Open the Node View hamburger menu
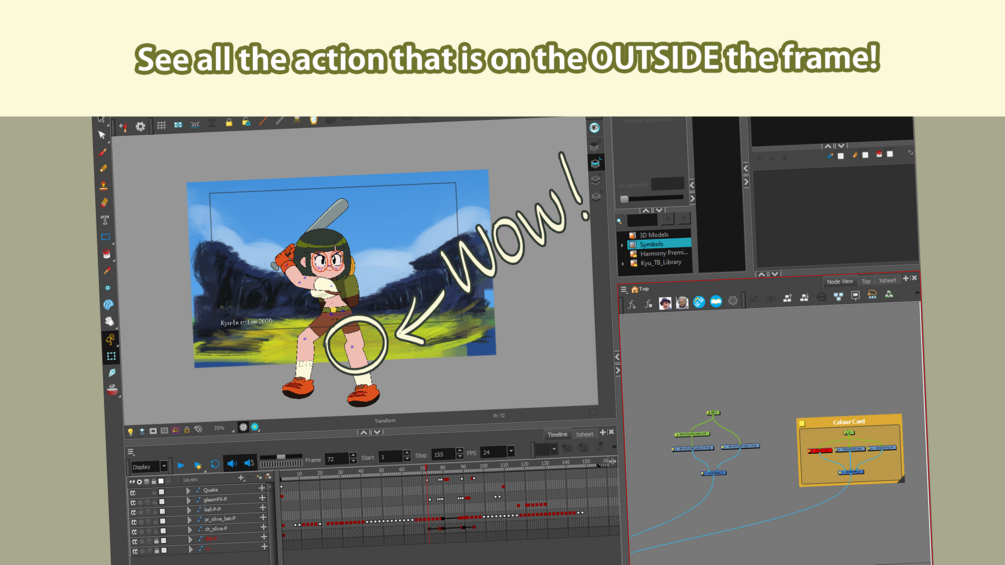The image size is (1005, 565). (x=624, y=290)
